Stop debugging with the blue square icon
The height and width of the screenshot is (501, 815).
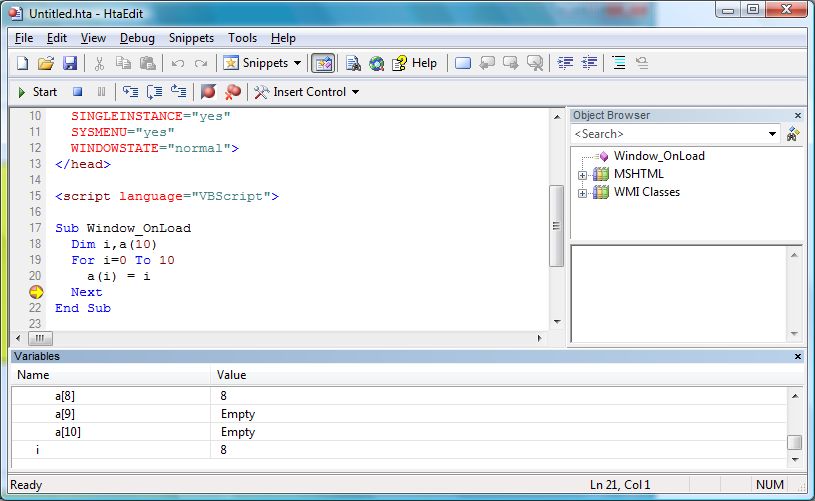(77, 92)
